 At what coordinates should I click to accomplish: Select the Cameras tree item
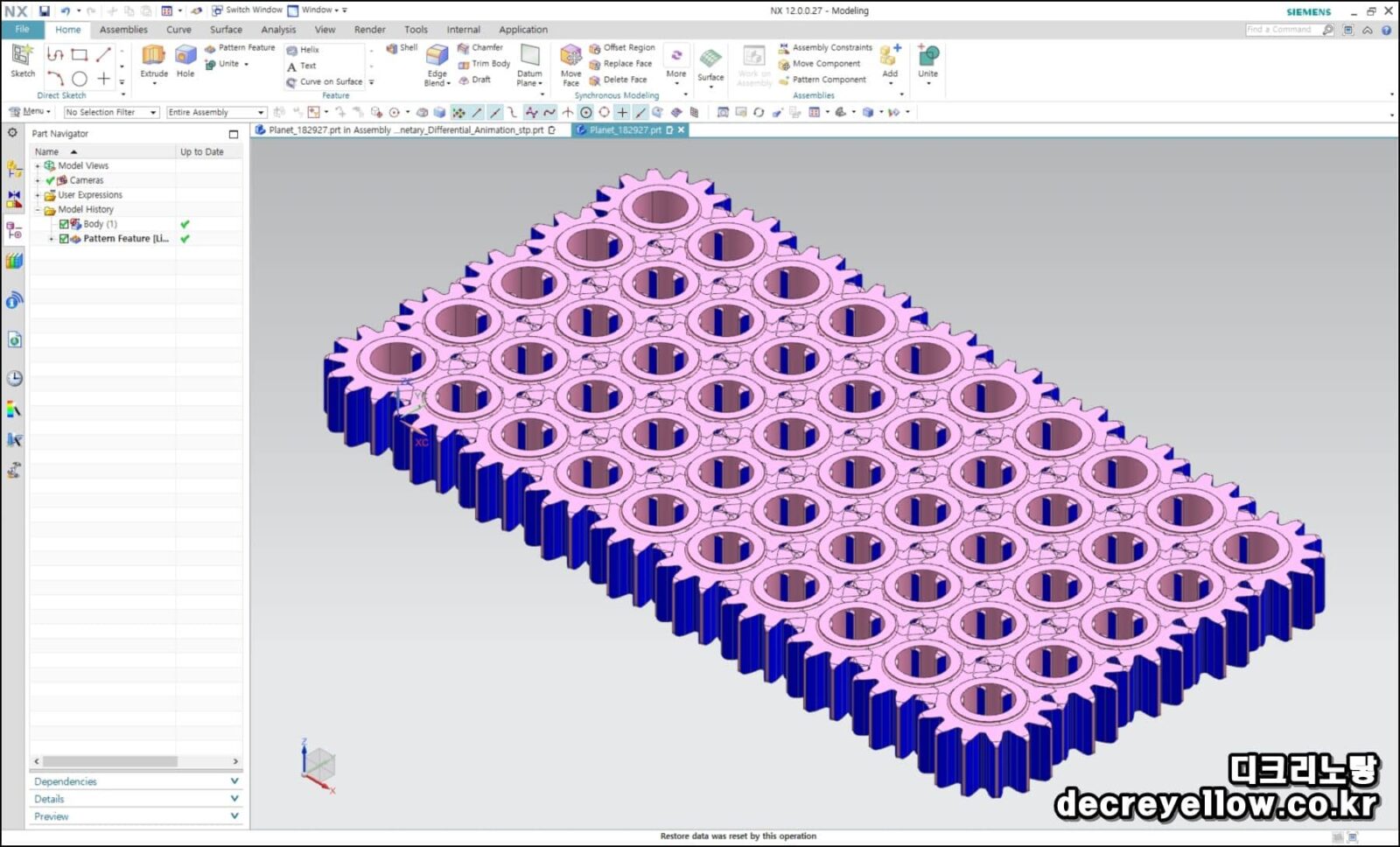[86, 180]
